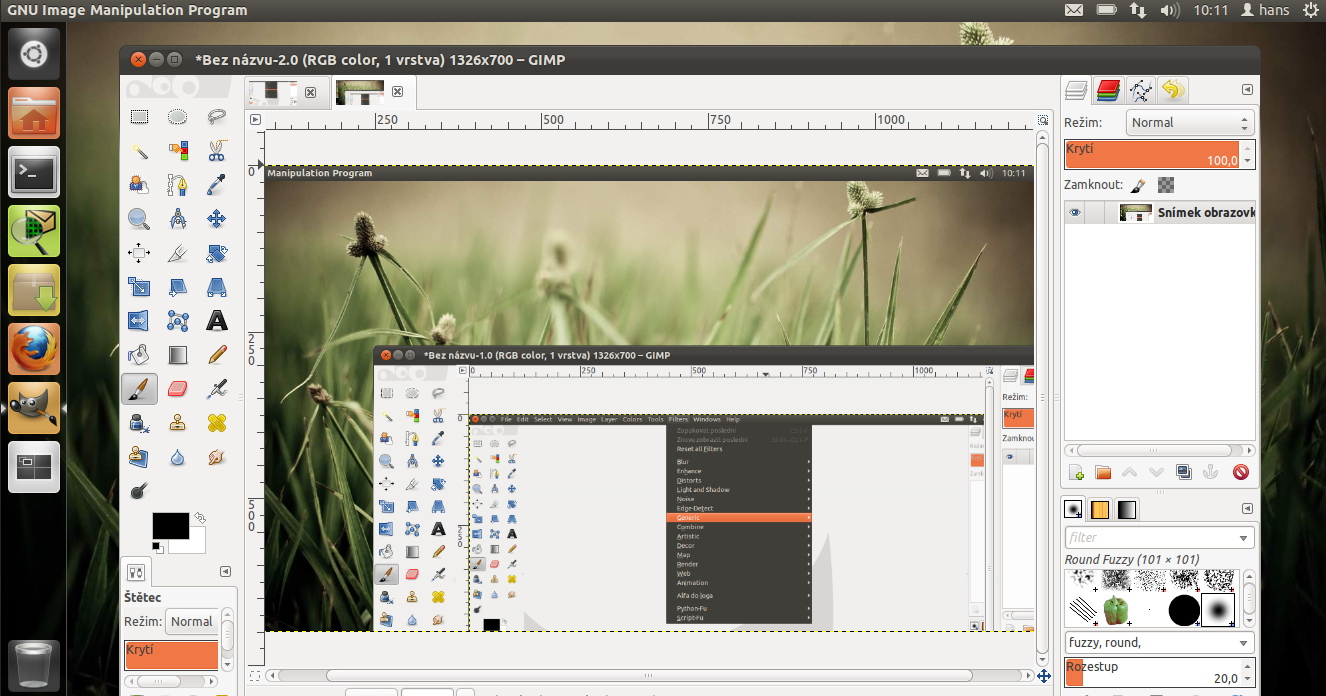This screenshot has width=1326, height=696.
Task: Create a new layer group button
Action: click(x=1103, y=472)
